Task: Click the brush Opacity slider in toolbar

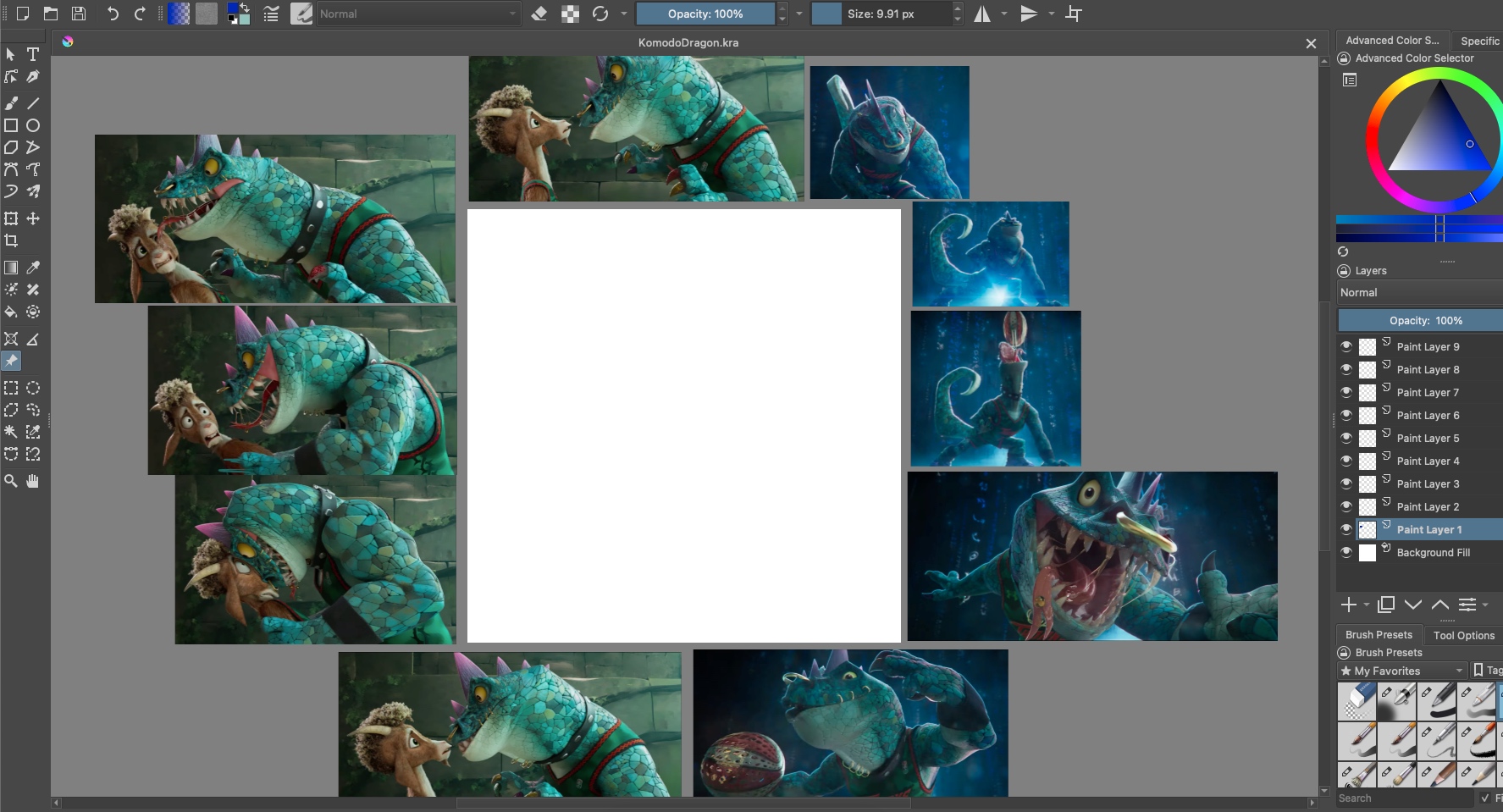Action: click(x=705, y=14)
